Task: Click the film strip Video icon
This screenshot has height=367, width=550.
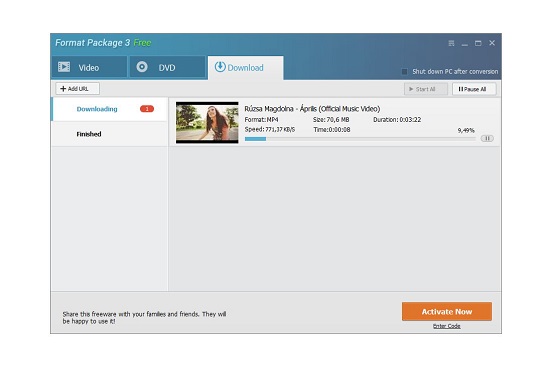Action: tap(64, 67)
